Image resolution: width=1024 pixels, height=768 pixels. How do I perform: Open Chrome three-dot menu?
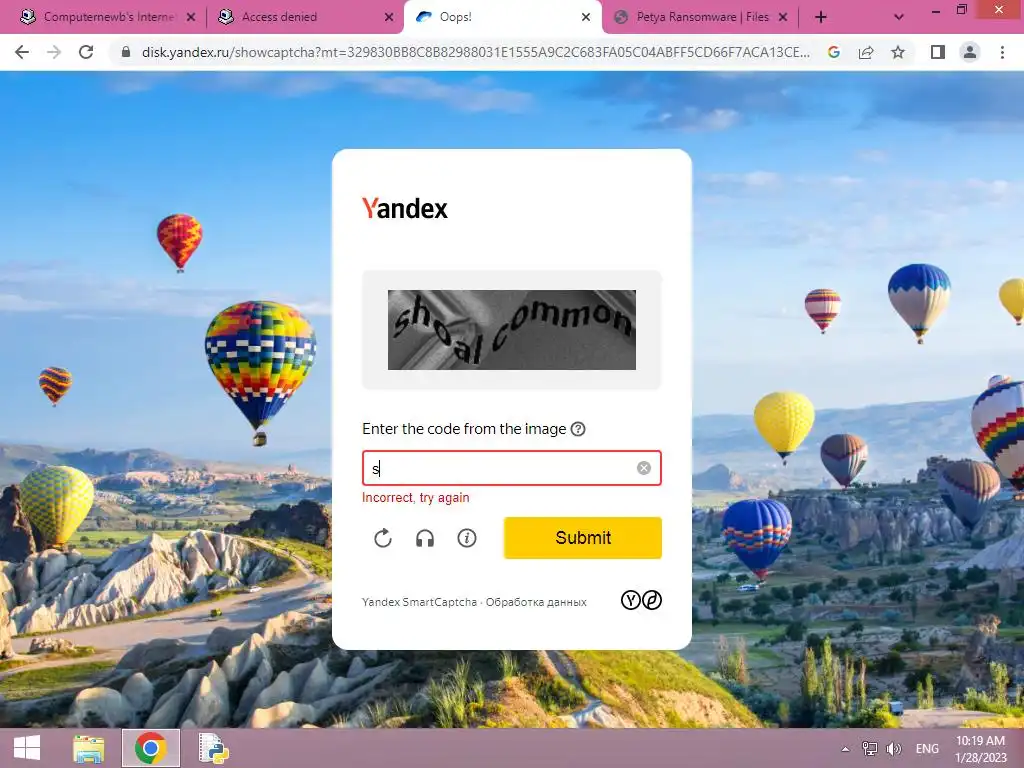click(1002, 52)
